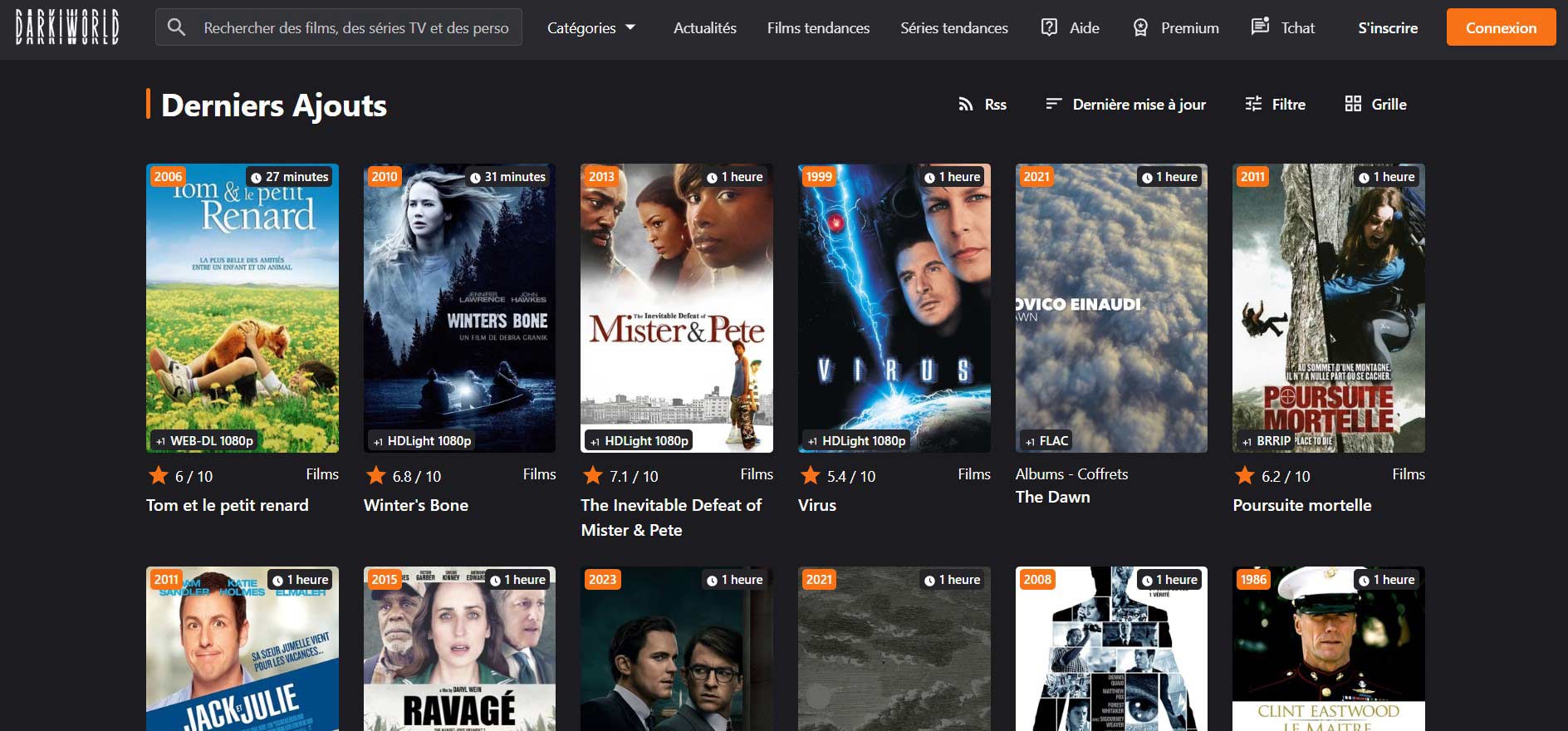Open the 2021 gray album cover
This screenshot has height=731, width=1568.
click(x=894, y=649)
